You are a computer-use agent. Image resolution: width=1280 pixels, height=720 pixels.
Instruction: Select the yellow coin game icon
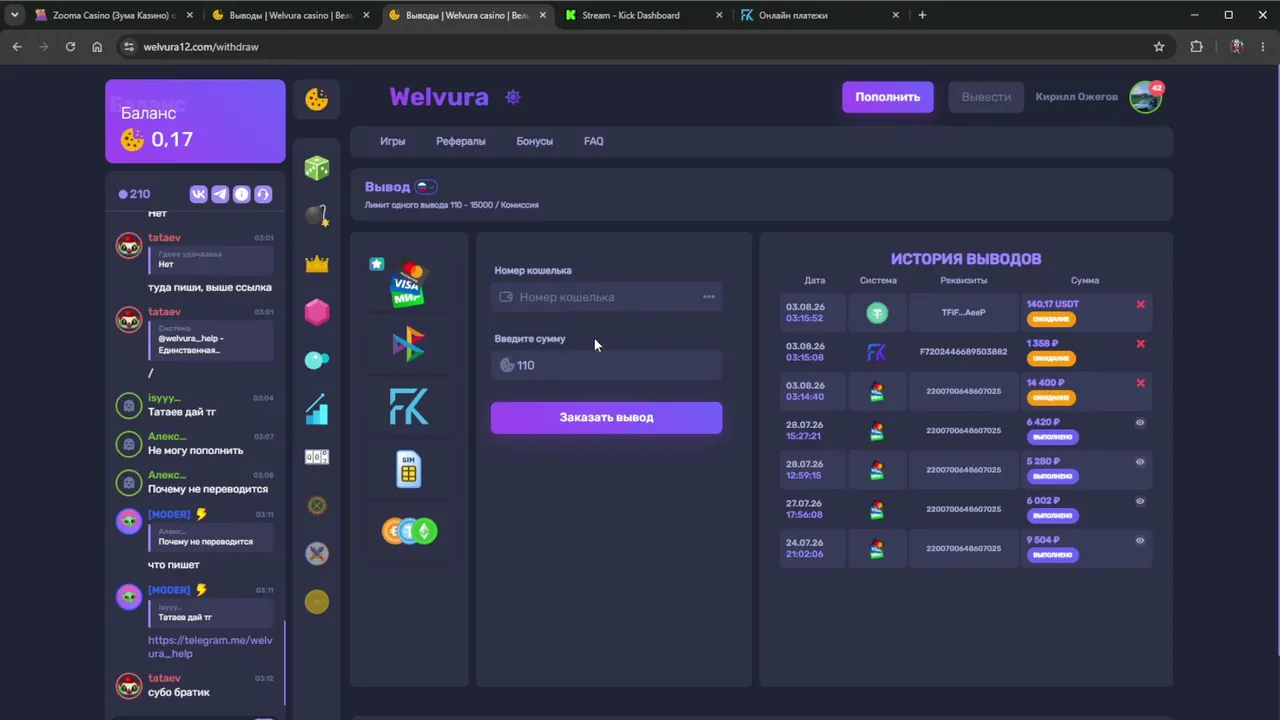tap(317, 601)
